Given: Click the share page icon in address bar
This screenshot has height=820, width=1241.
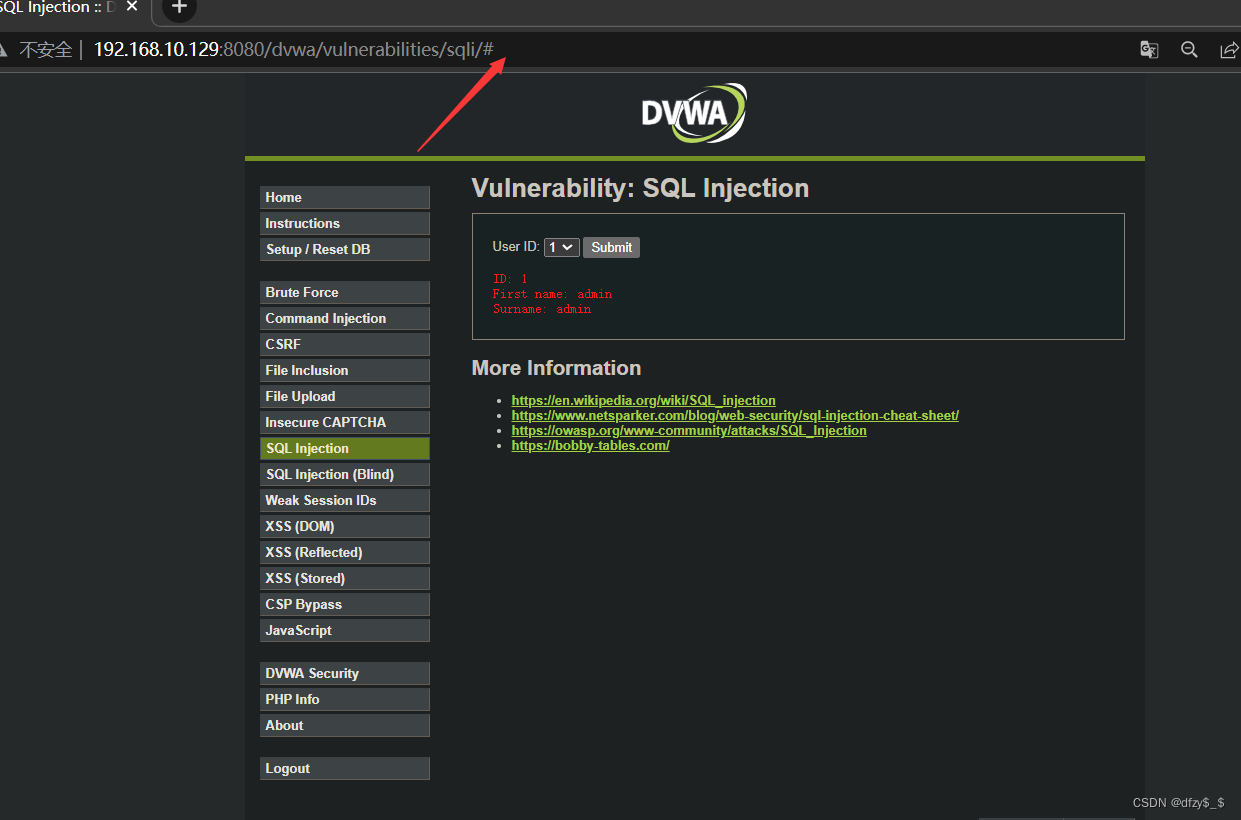Looking at the screenshot, I should point(1229,50).
